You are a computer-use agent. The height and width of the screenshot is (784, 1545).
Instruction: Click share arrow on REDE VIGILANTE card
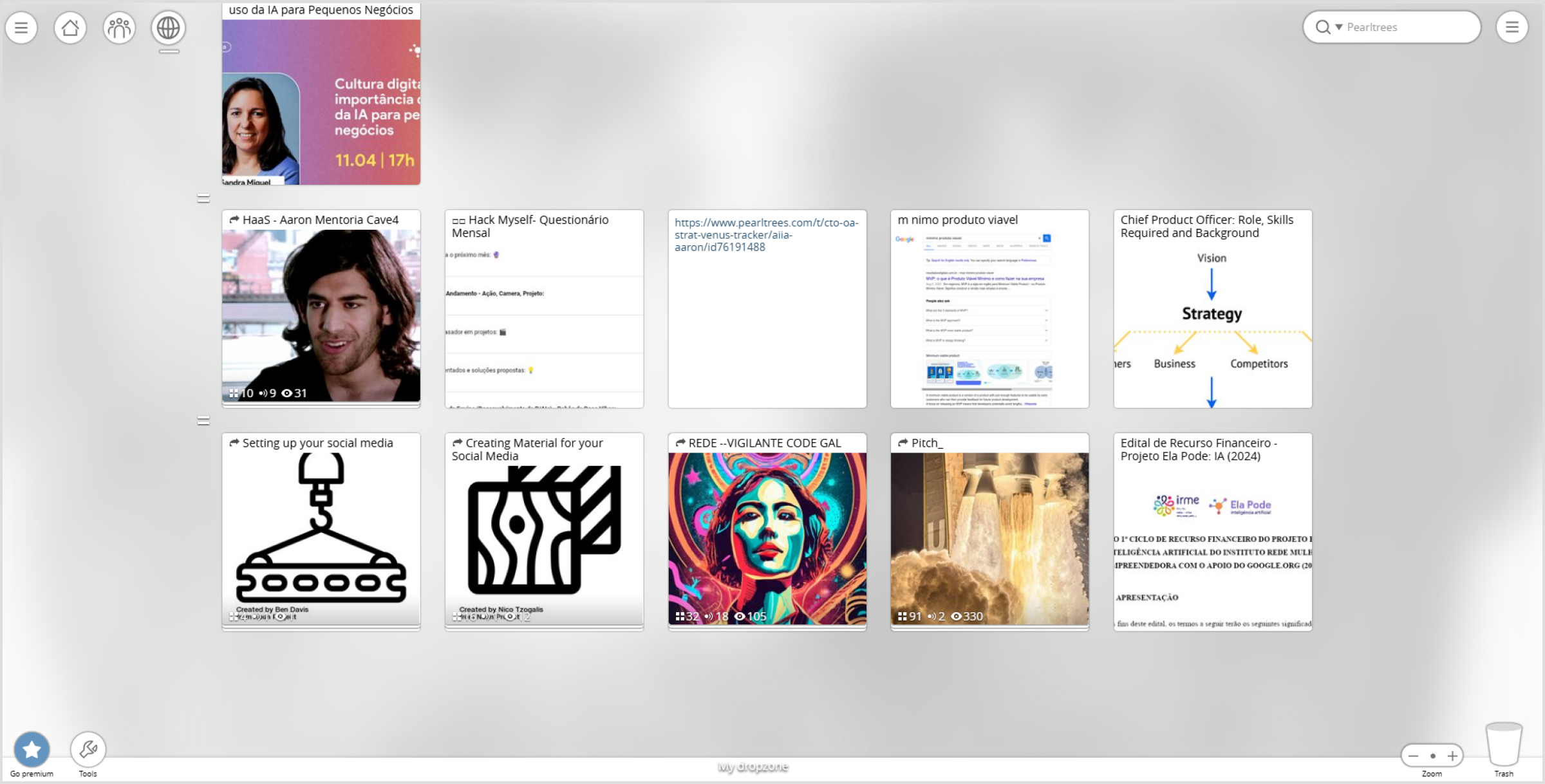pos(680,443)
